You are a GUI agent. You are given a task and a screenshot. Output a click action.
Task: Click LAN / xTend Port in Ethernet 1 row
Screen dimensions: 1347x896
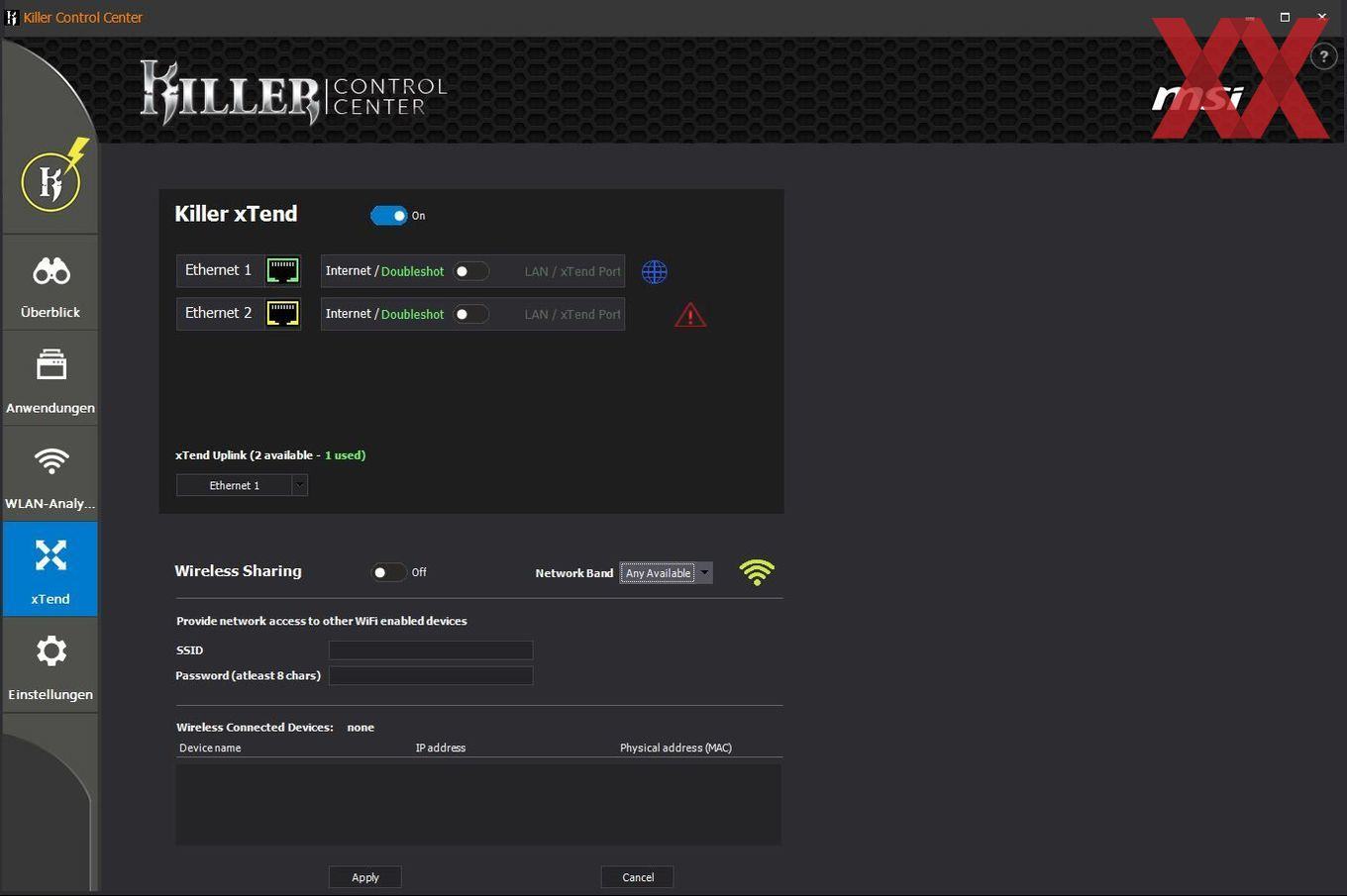tap(572, 271)
